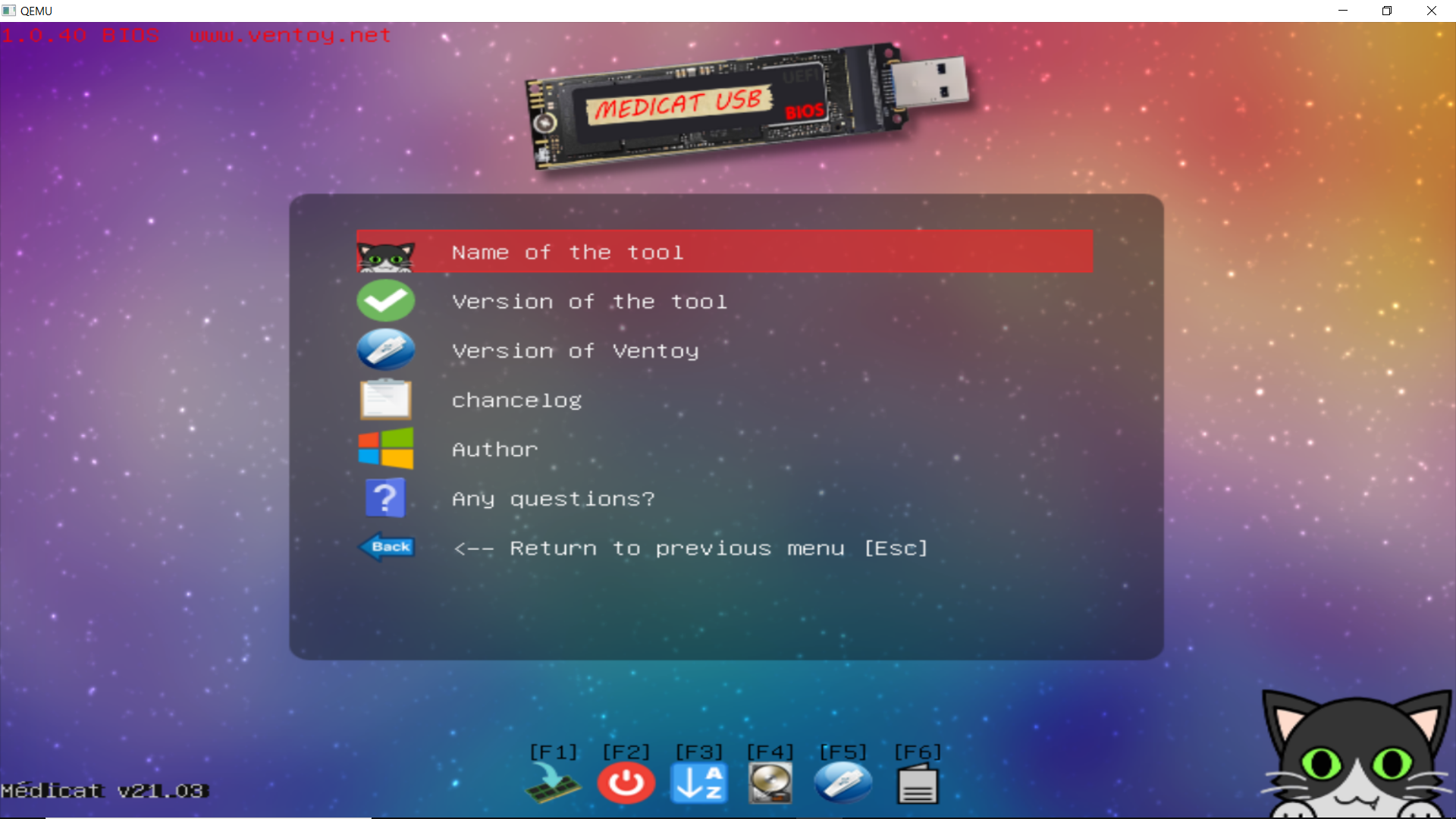Image resolution: width=1456 pixels, height=819 pixels.
Task: Click the [F2] label
Action: [626, 752]
